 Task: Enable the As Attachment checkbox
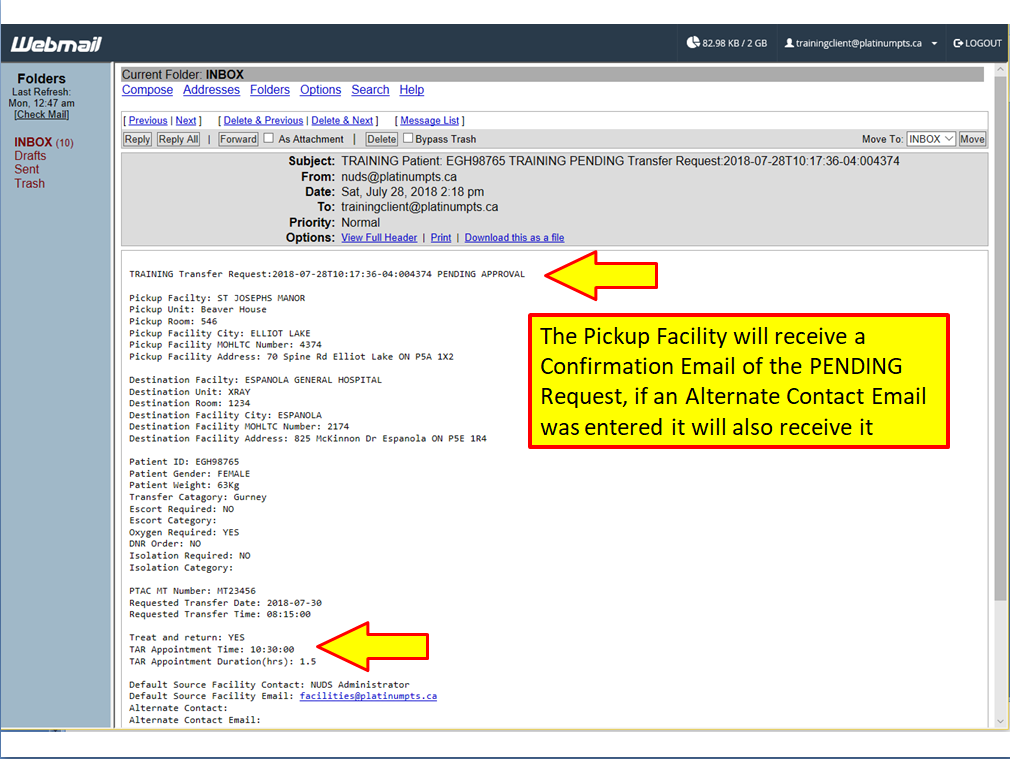[267, 139]
